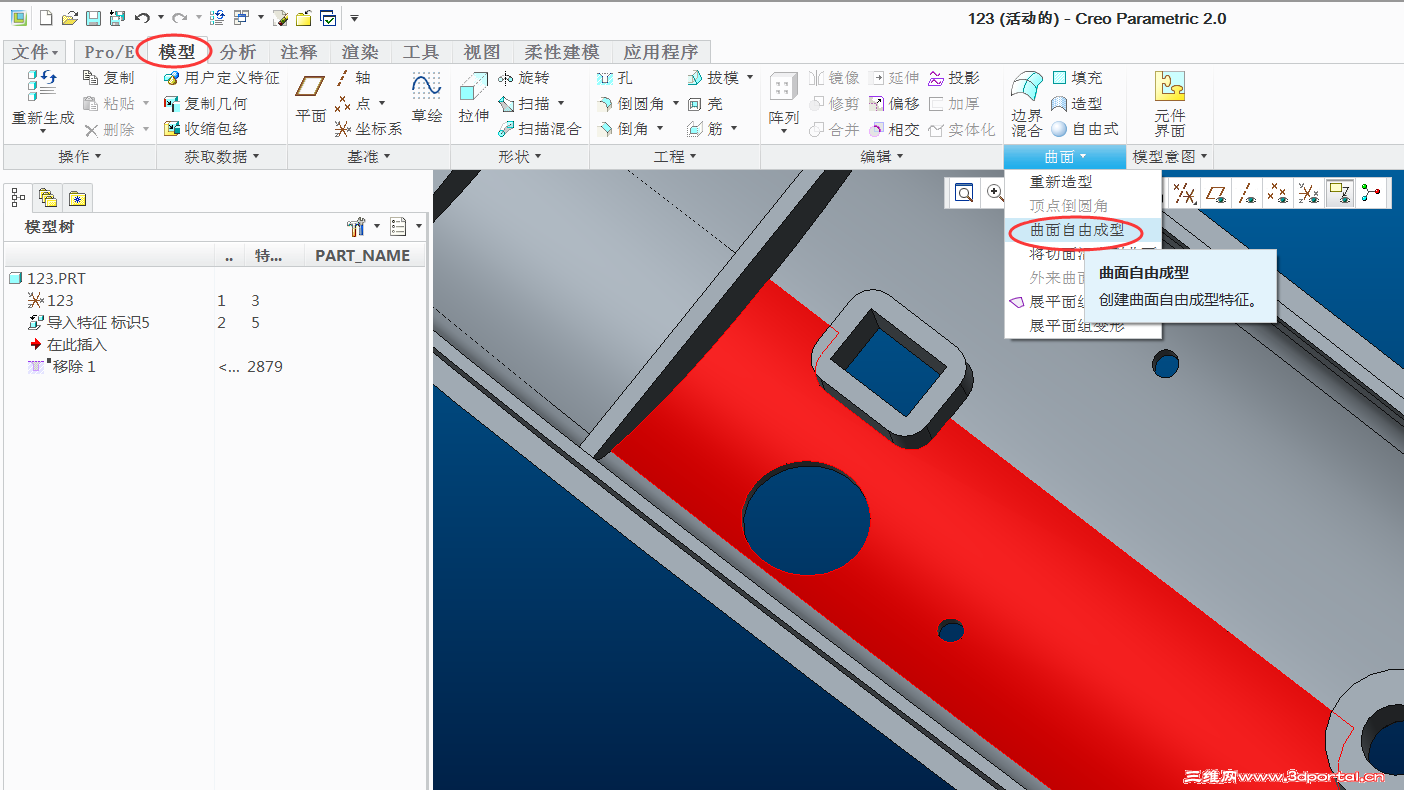Image resolution: width=1404 pixels, height=790 pixels.
Task: Expand the 模型意图 (Model Intent) group dropdown
Action: pyautogui.click(x=1170, y=157)
